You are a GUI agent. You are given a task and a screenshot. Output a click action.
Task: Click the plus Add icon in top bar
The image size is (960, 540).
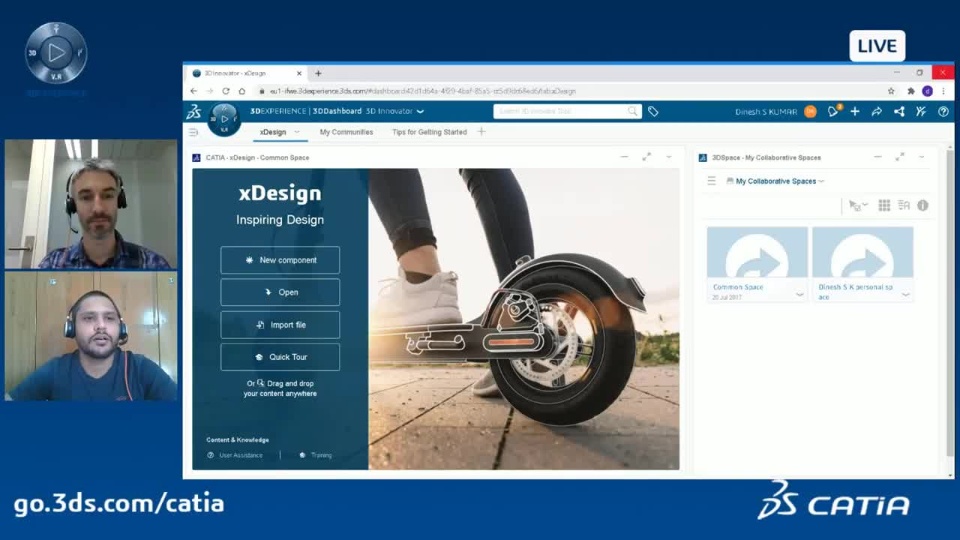coord(855,111)
